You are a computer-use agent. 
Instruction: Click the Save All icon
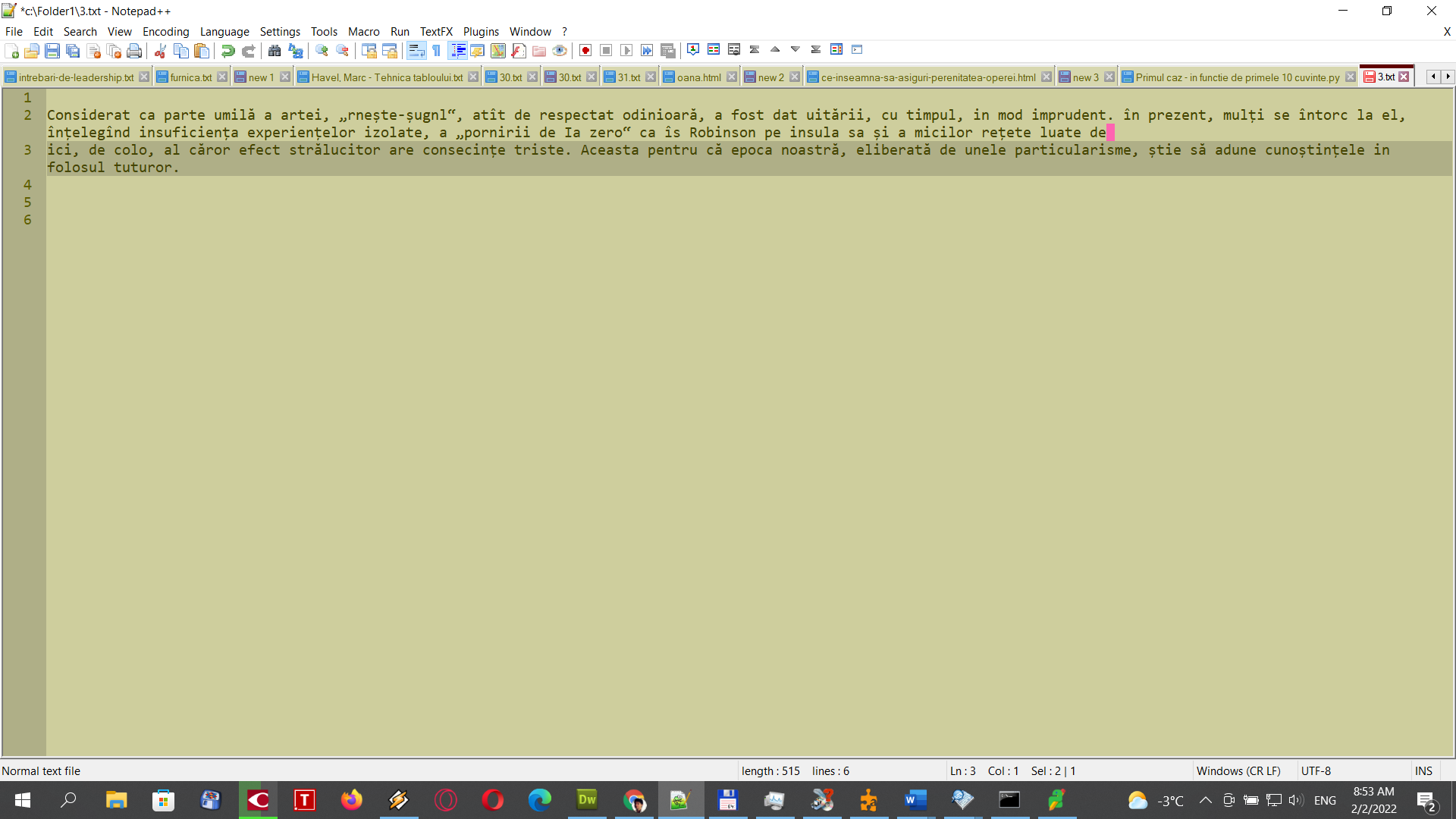(73, 50)
